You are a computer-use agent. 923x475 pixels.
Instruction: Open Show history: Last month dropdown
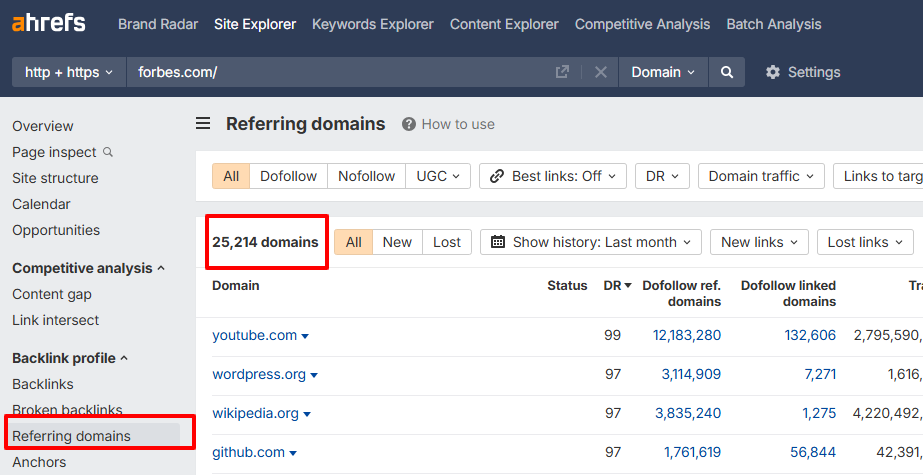[590, 242]
